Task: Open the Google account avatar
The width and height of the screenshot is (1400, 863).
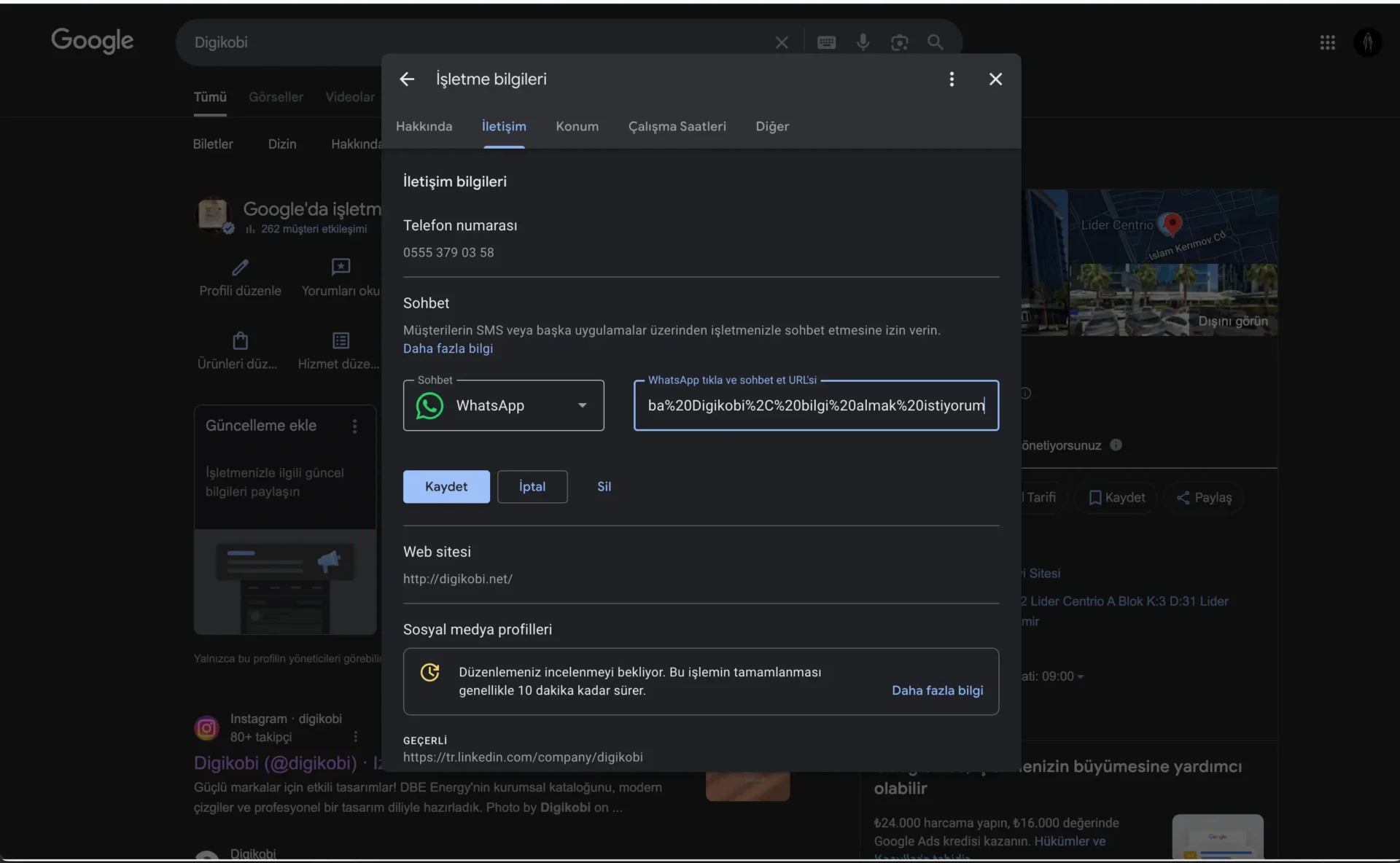Action: click(1367, 42)
